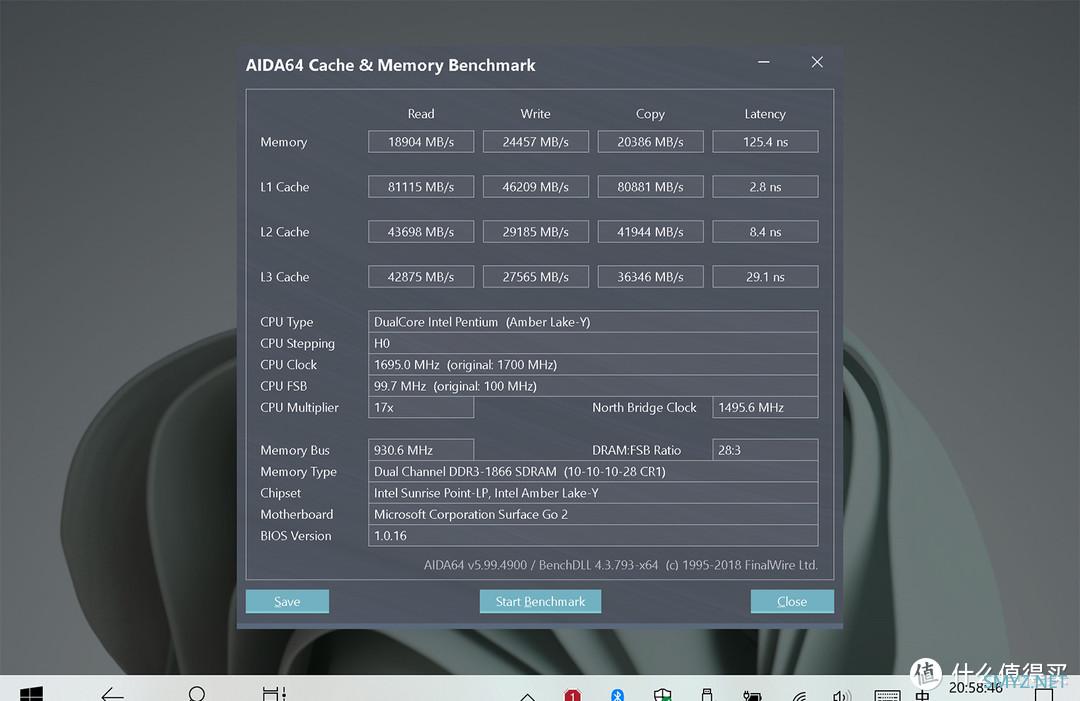The height and width of the screenshot is (701, 1080).
Task: Click L2 Cache Latency 8.4 ns
Action: pos(765,232)
